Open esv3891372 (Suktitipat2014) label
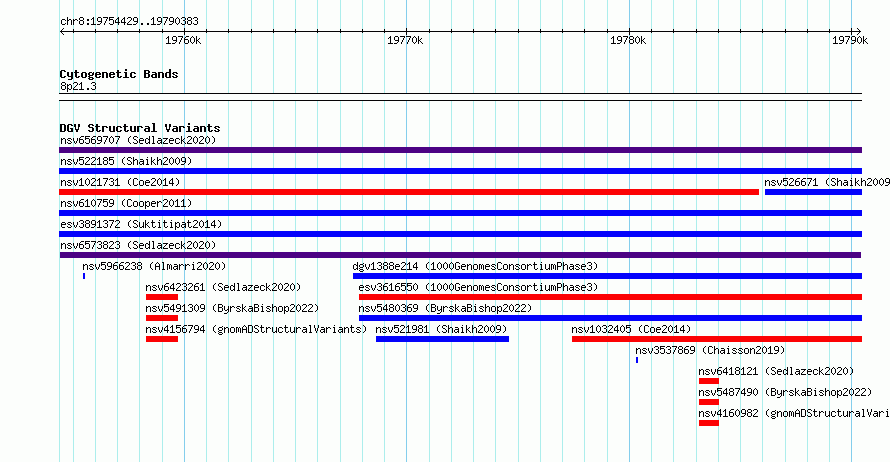The width and height of the screenshot is (890, 462). click(x=141, y=224)
